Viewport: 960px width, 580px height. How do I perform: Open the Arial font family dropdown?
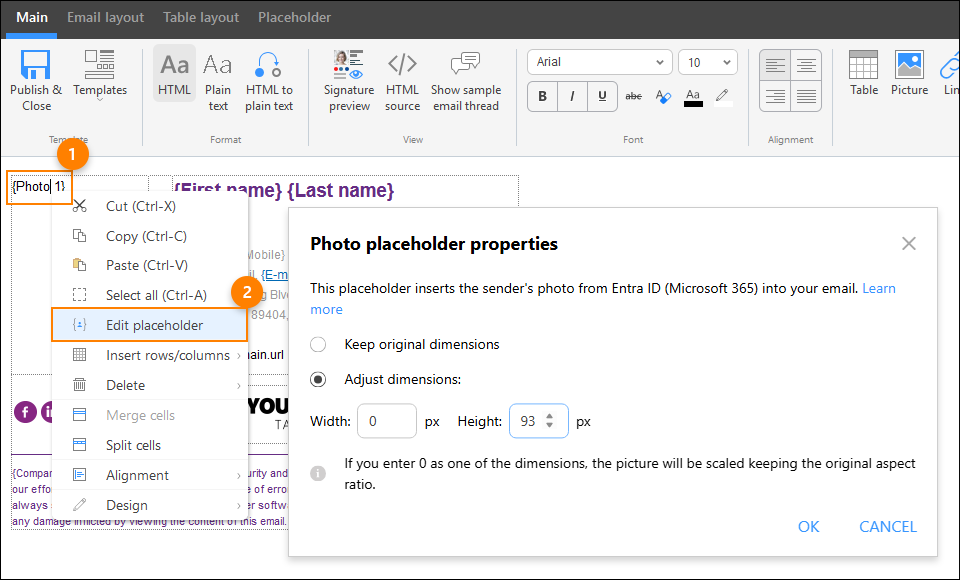click(599, 62)
